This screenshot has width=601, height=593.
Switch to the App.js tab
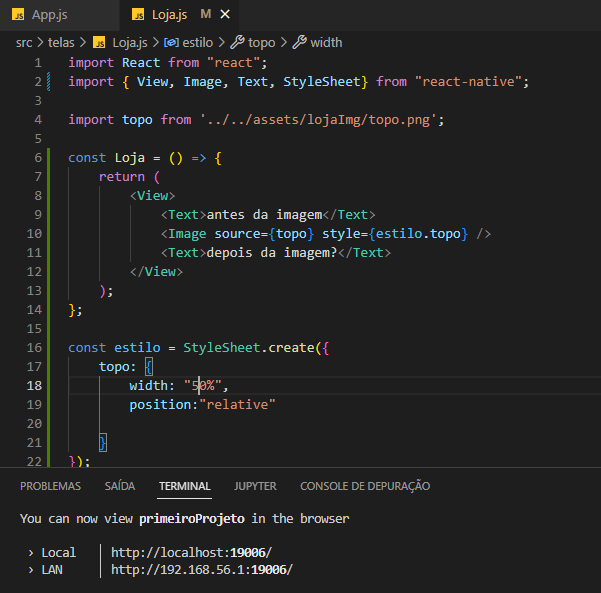[49, 15]
